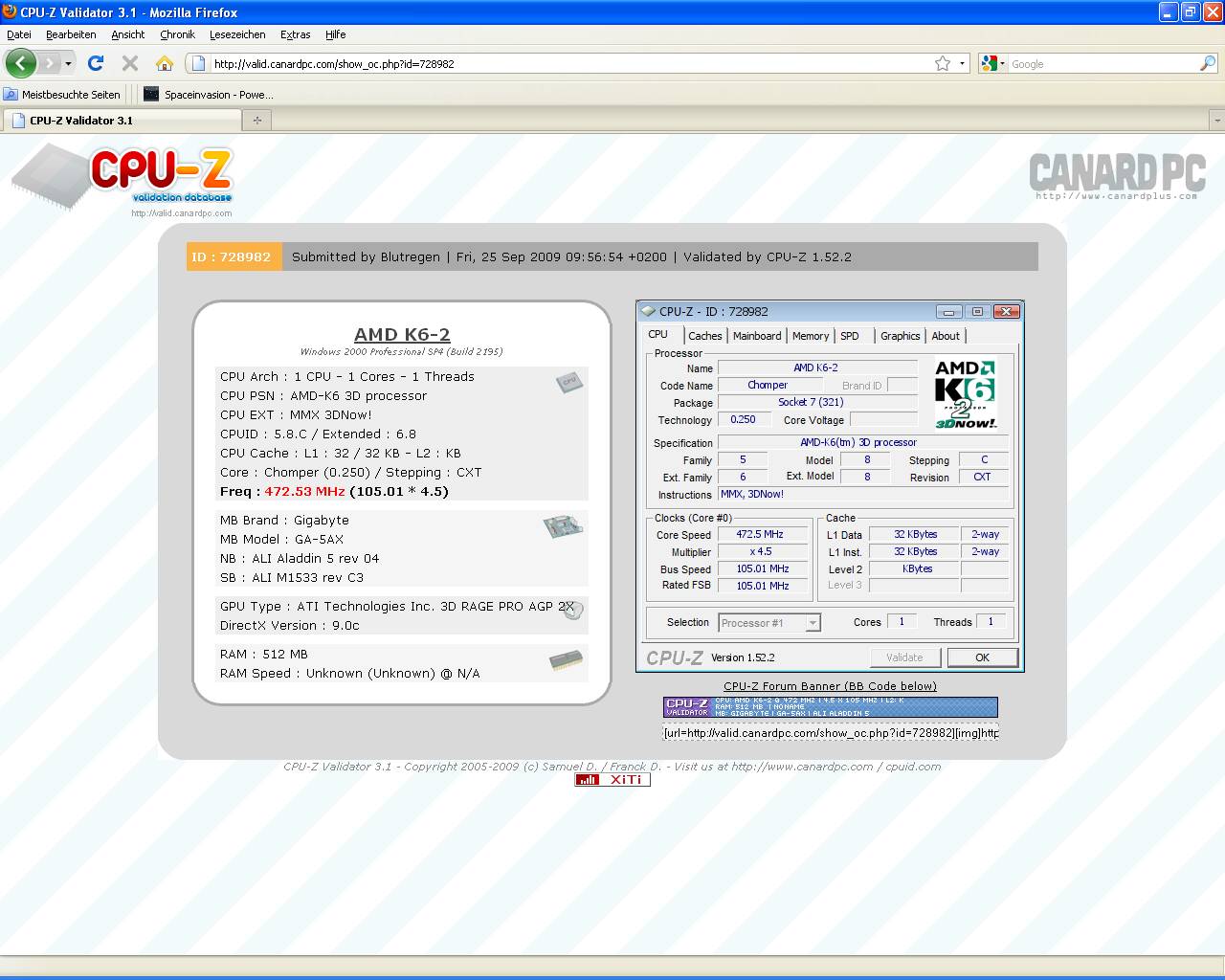Select the CPU-Z Validator 3.1 tab
This screenshot has width=1225, height=980.
(x=122, y=121)
